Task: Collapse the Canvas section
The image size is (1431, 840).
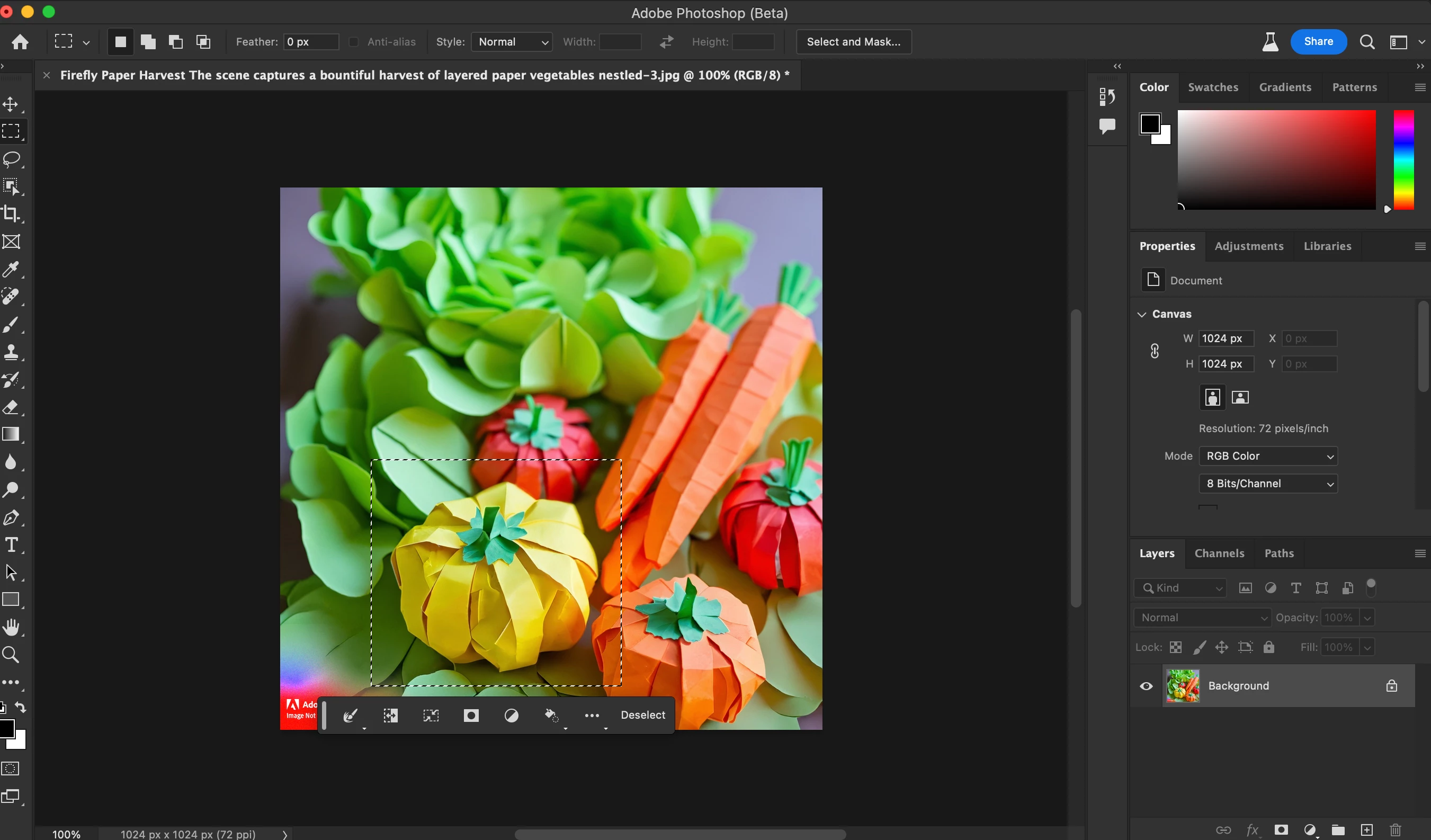Action: pyautogui.click(x=1142, y=314)
